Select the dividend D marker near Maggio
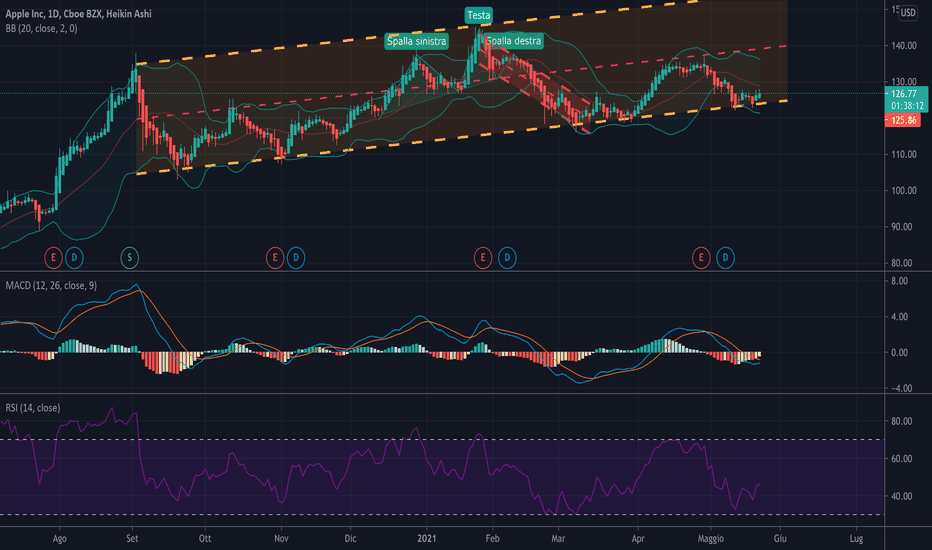Viewport: 932px width, 550px height. tap(725, 257)
